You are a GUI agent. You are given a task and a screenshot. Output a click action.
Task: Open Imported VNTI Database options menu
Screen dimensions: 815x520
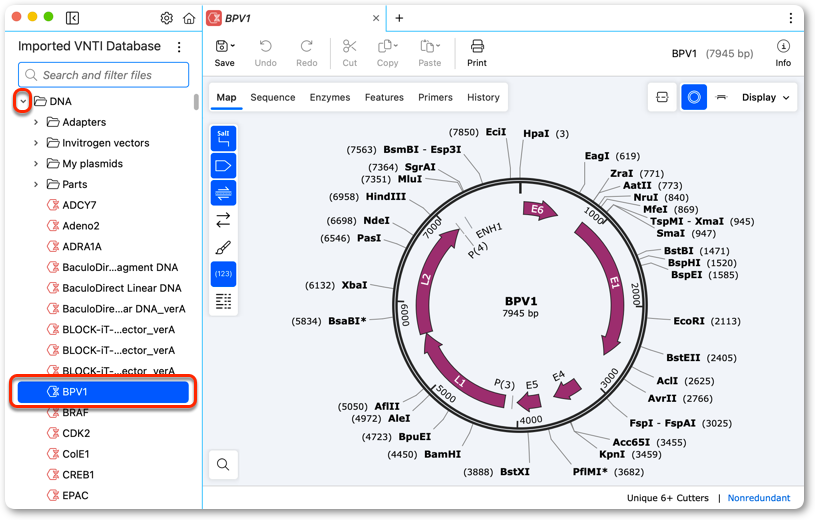179,47
